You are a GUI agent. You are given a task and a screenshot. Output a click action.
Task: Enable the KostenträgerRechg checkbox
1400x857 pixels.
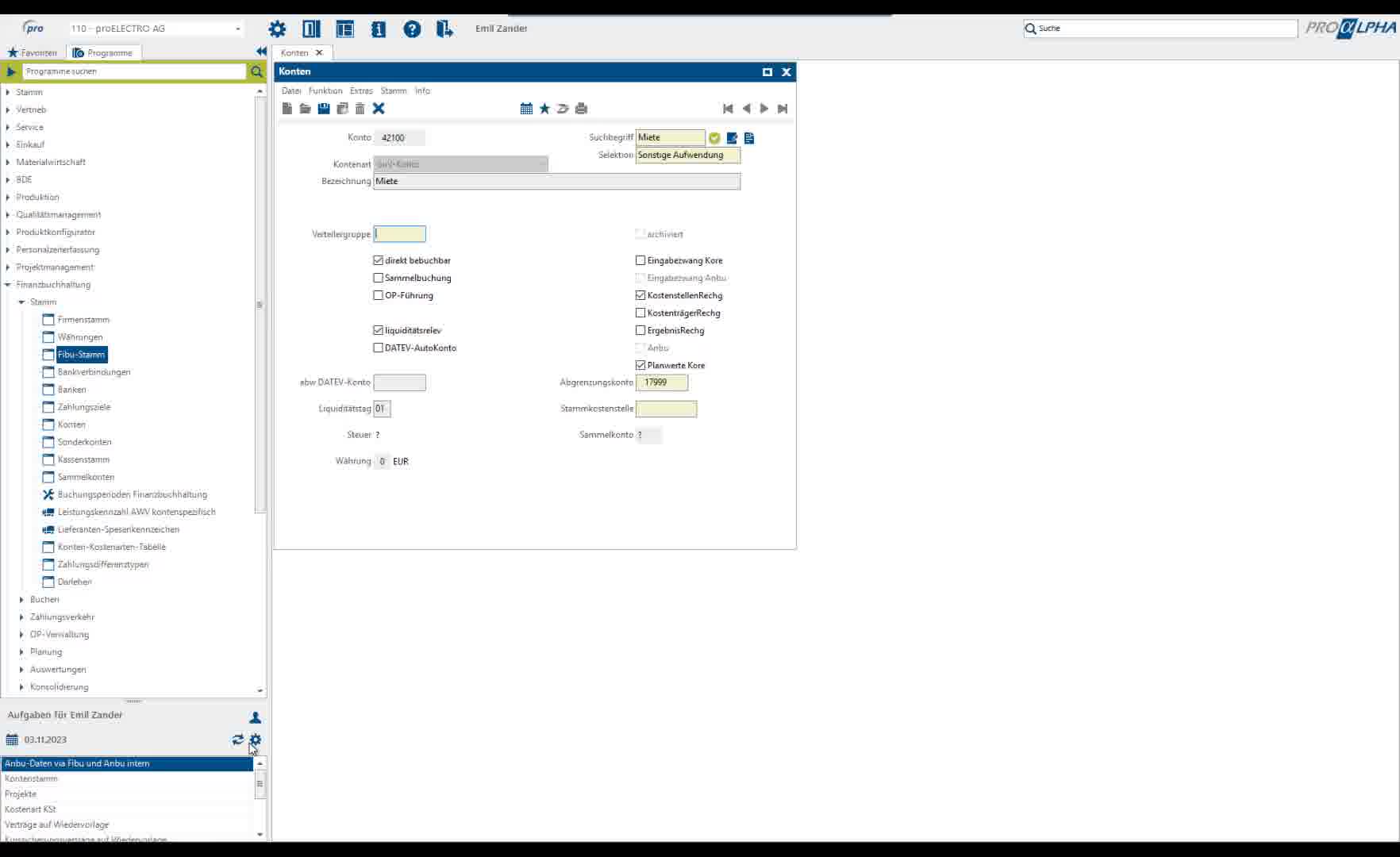click(640, 313)
